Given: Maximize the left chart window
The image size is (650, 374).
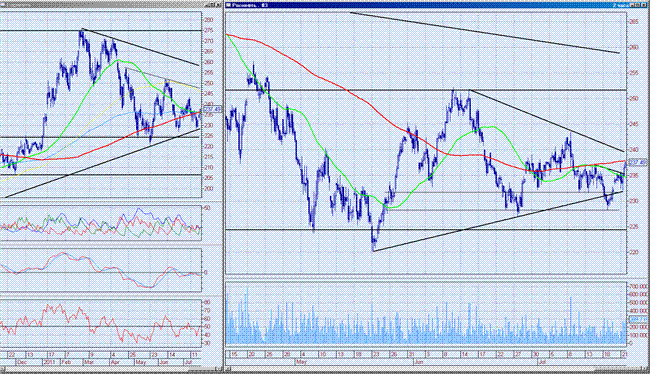Looking at the screenshot, I should click(x=213, y=5).
